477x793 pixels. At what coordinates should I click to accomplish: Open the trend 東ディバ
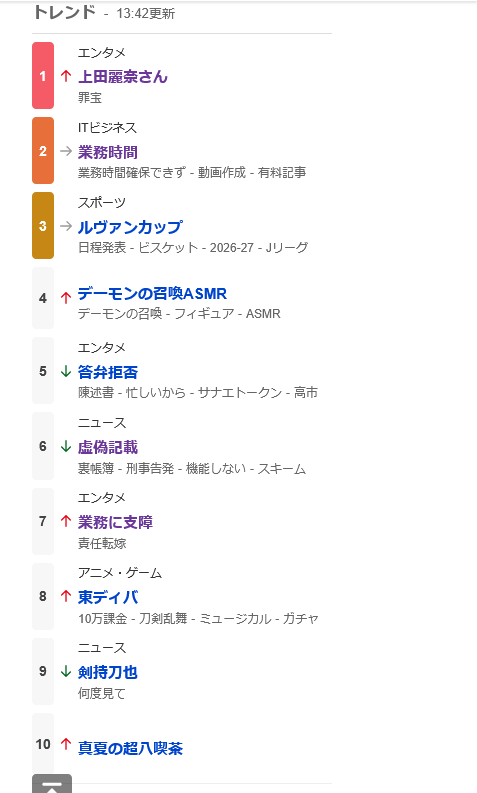pos(108,597)
